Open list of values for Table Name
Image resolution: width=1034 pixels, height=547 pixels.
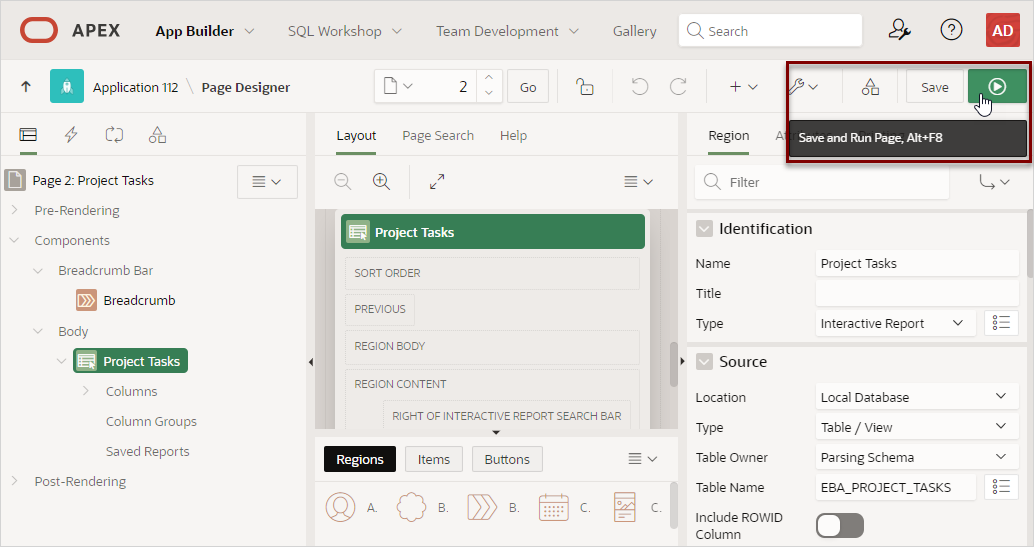point(1001,487)
